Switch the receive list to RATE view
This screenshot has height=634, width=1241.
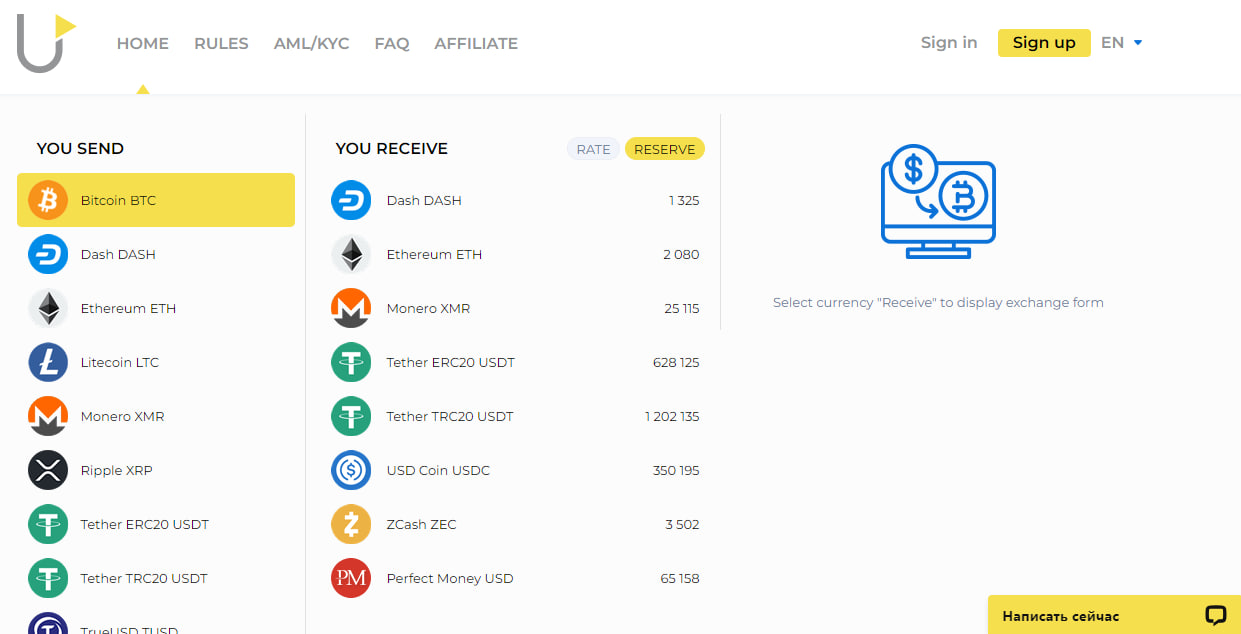(593, 148)
